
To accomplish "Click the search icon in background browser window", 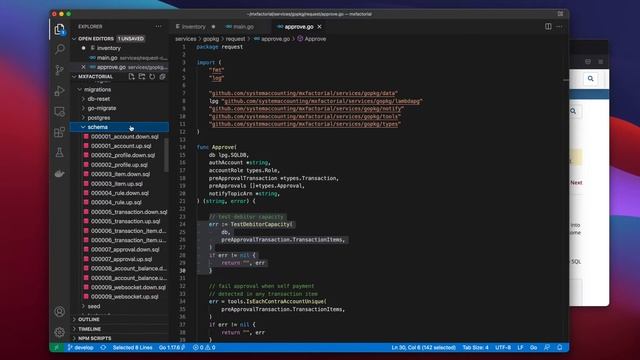I will point(590,78).
